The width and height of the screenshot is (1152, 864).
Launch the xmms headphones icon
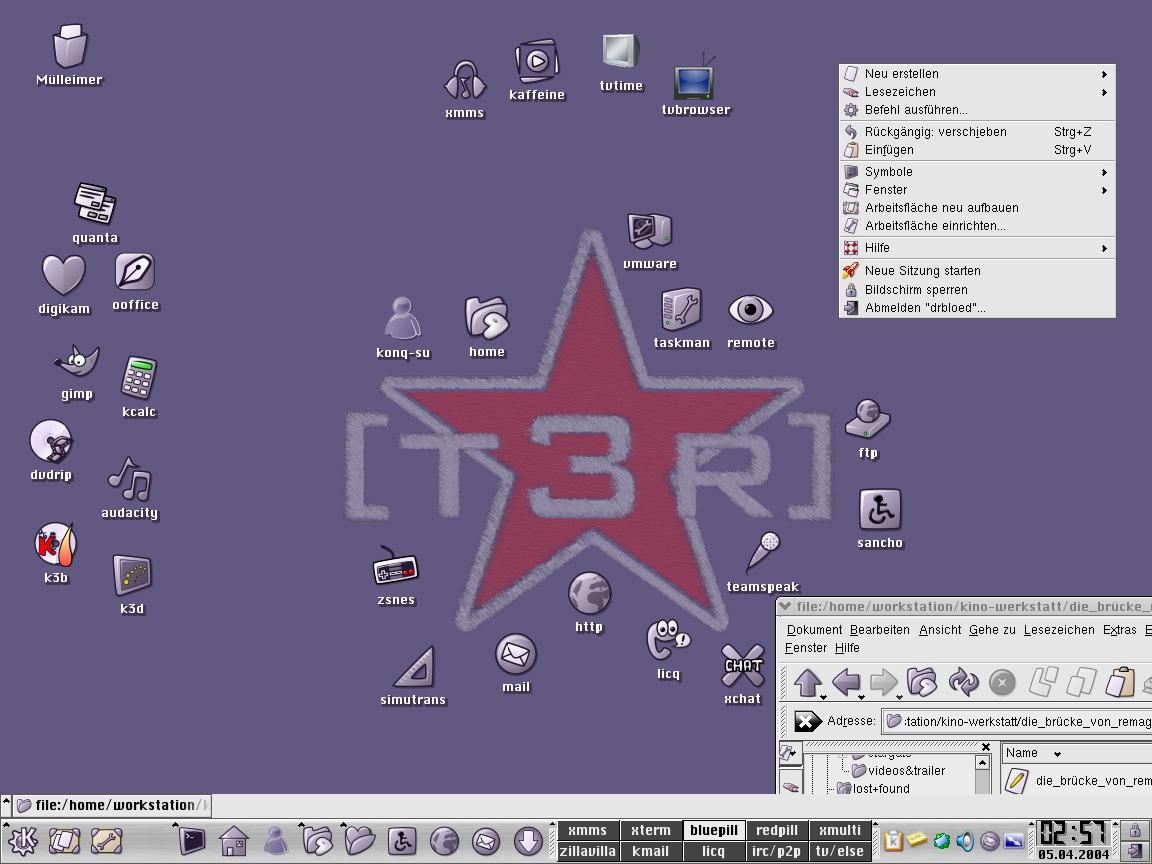coord(464,82)
